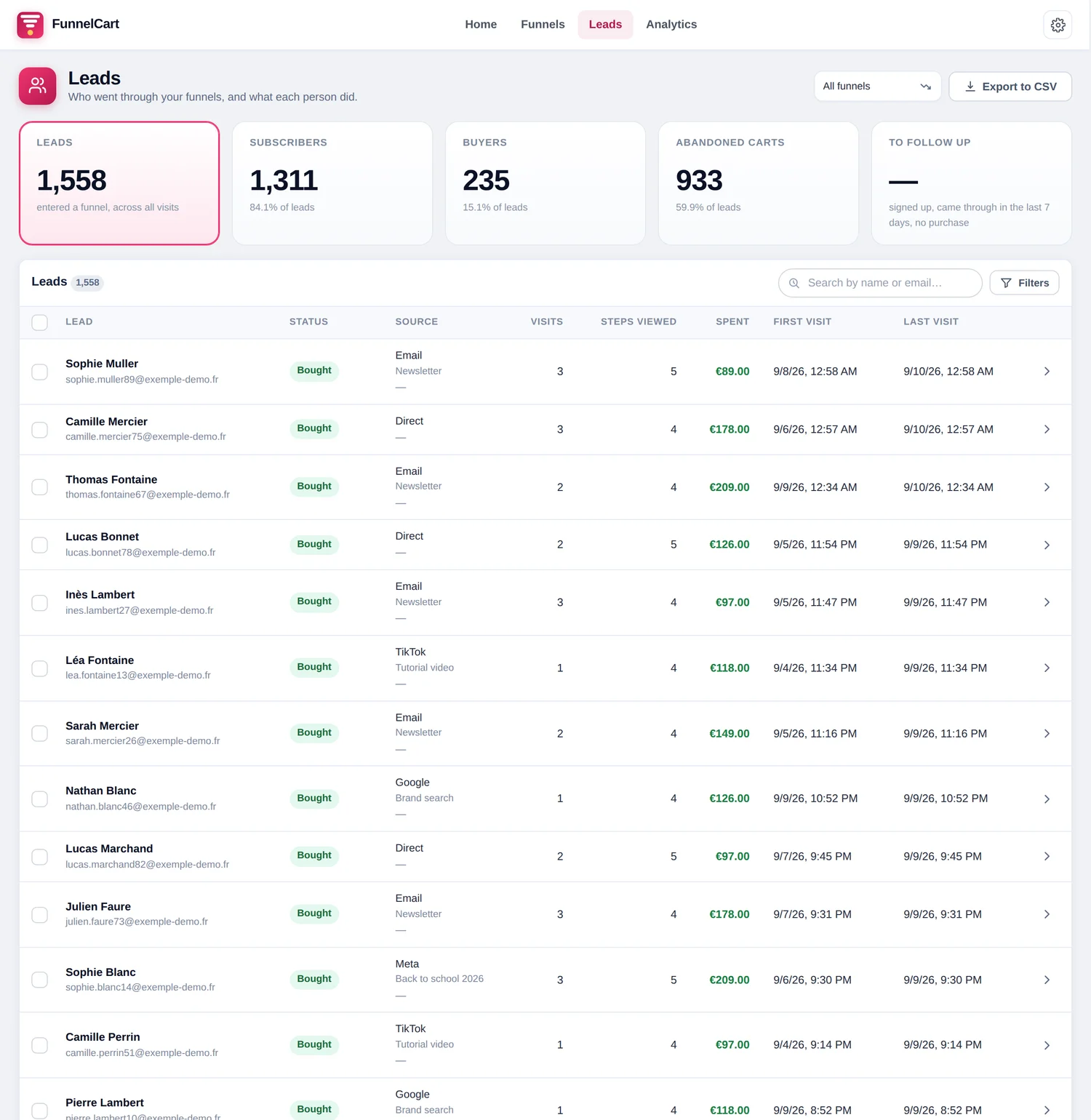Check the box for Sophie Muller
Image resolution: width=1091 pixels, height=1120 pixels.
point(40,372)
